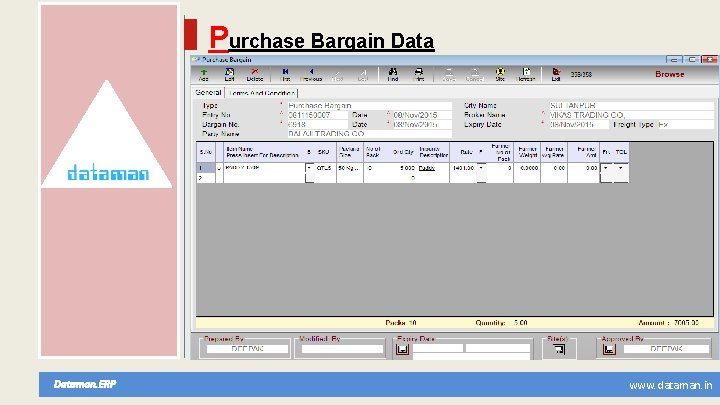Click the Site(s) icon button
The width and height of the screenshot is (720, 405).
coord(559,349)
